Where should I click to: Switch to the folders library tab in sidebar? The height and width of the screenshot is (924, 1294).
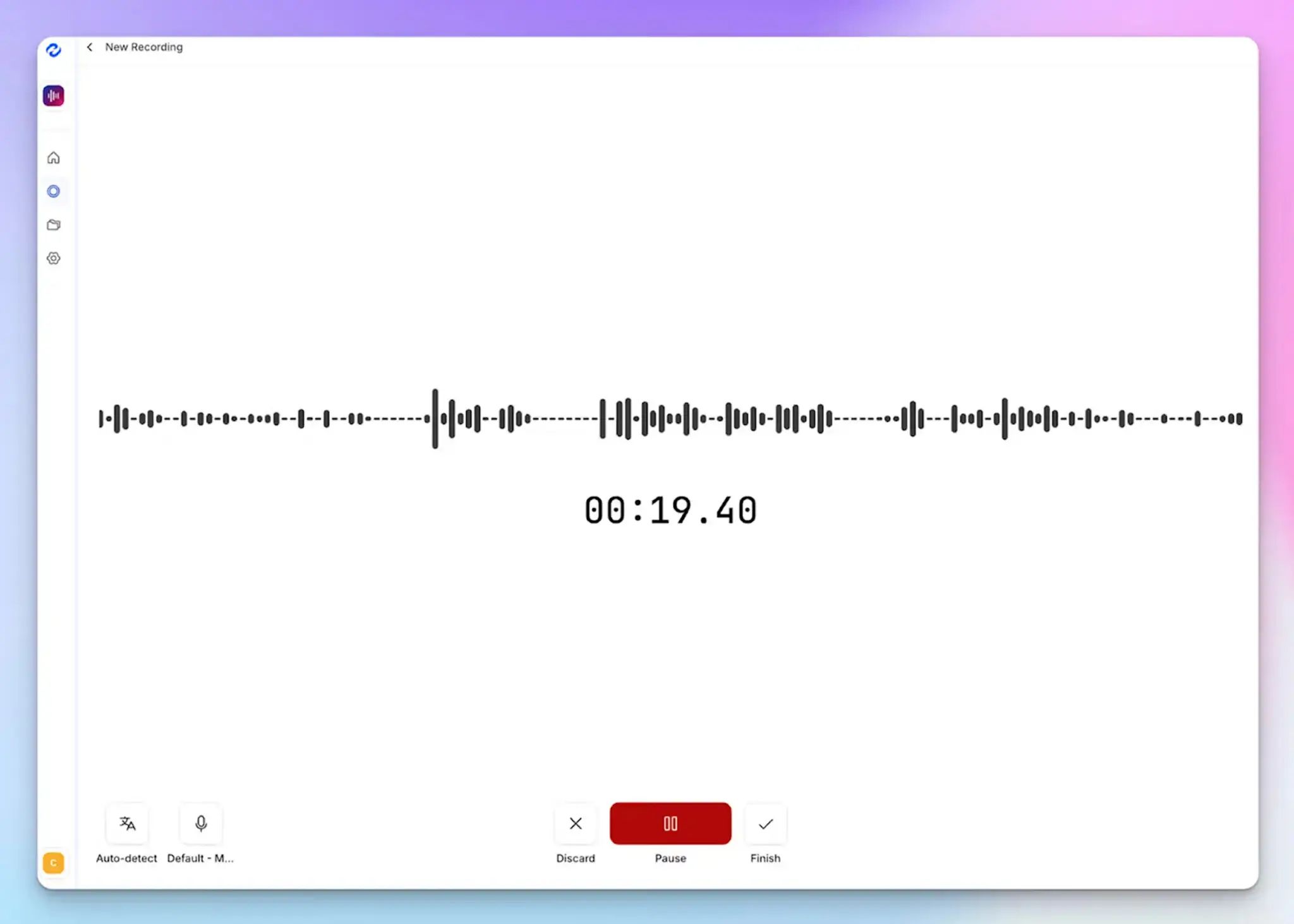click(54, 225)
